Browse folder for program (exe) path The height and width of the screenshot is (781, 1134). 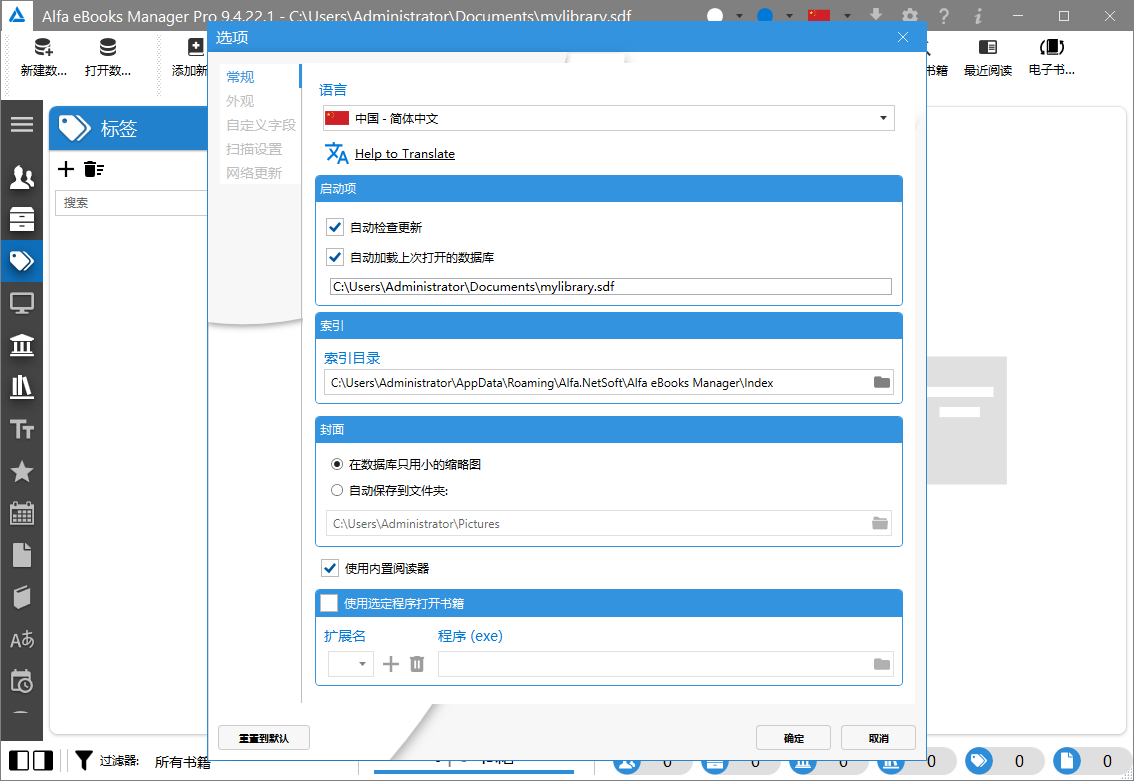(x=882, y=664)
